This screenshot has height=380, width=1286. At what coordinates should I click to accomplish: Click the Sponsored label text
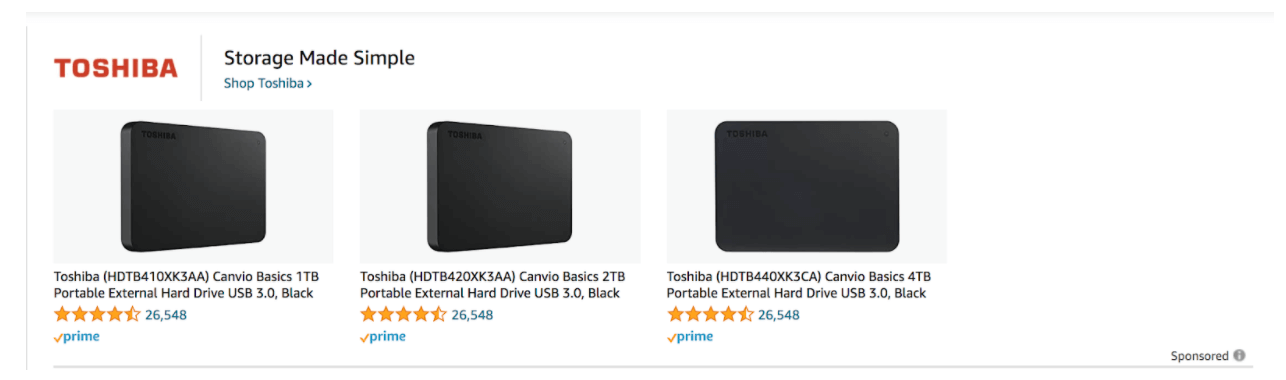tap(1199, 356)
